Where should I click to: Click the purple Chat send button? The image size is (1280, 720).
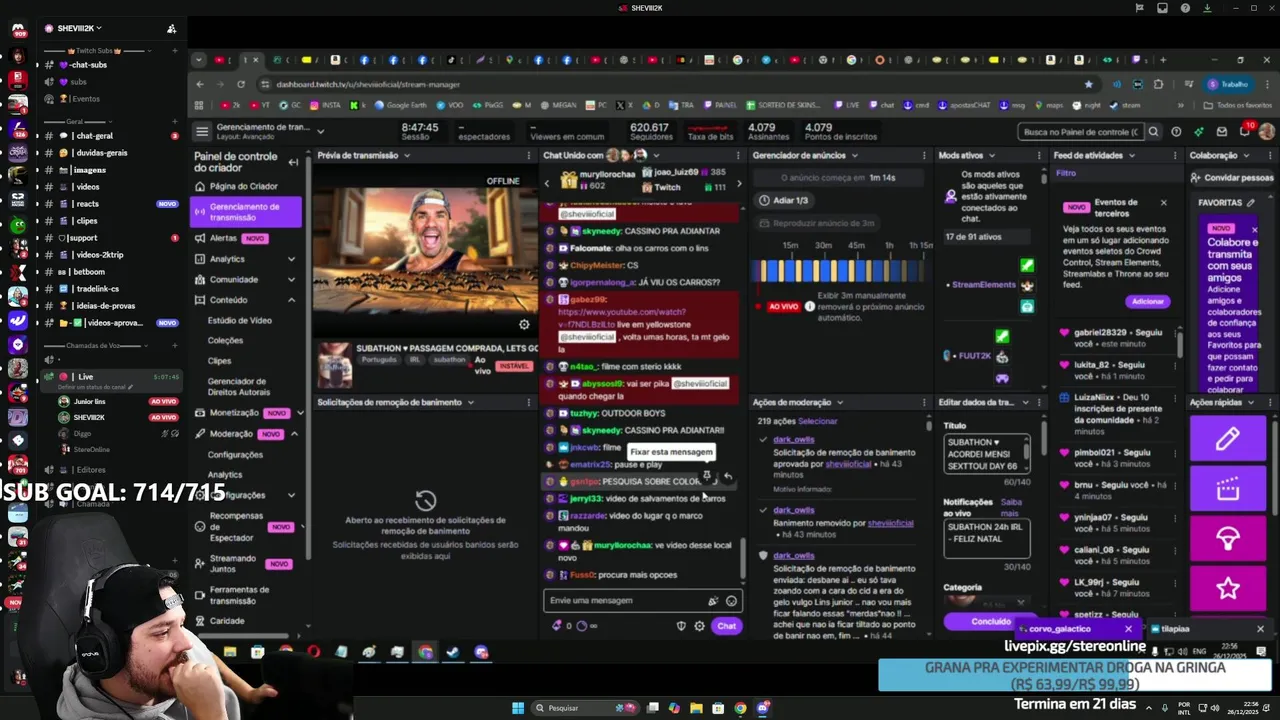(726, 626)
